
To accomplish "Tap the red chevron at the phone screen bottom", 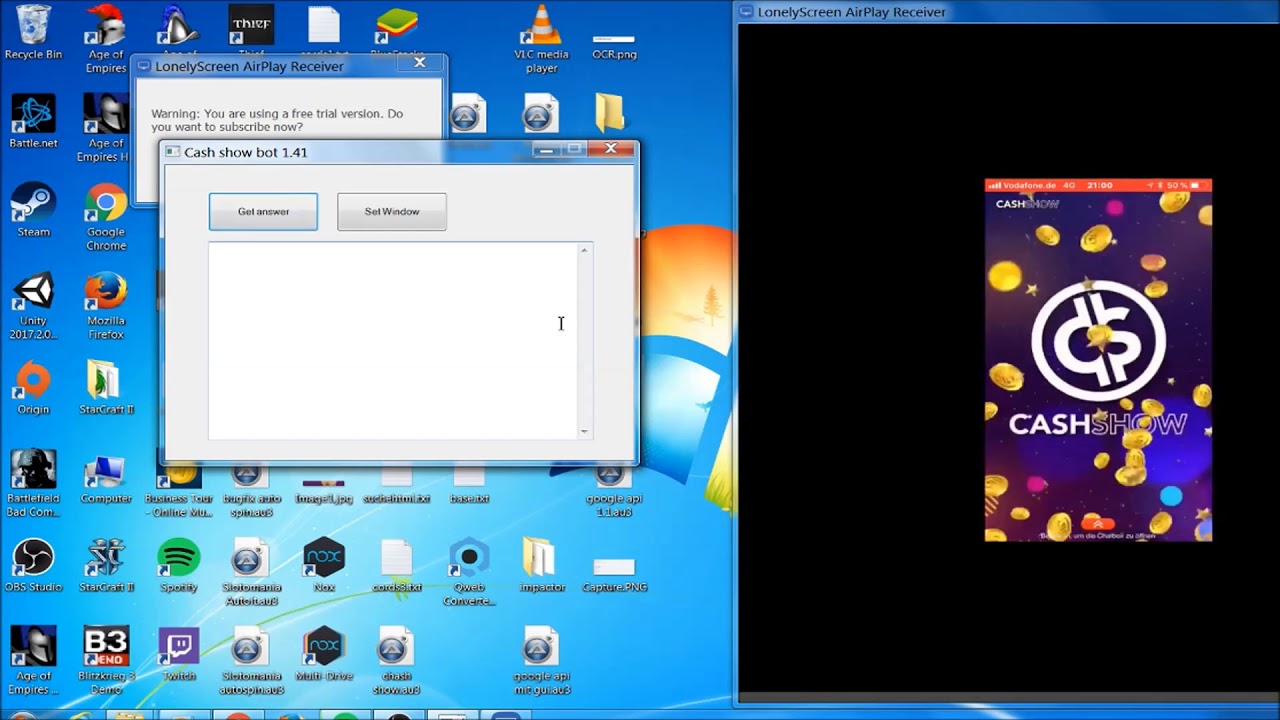I will tap(1097, 523).
